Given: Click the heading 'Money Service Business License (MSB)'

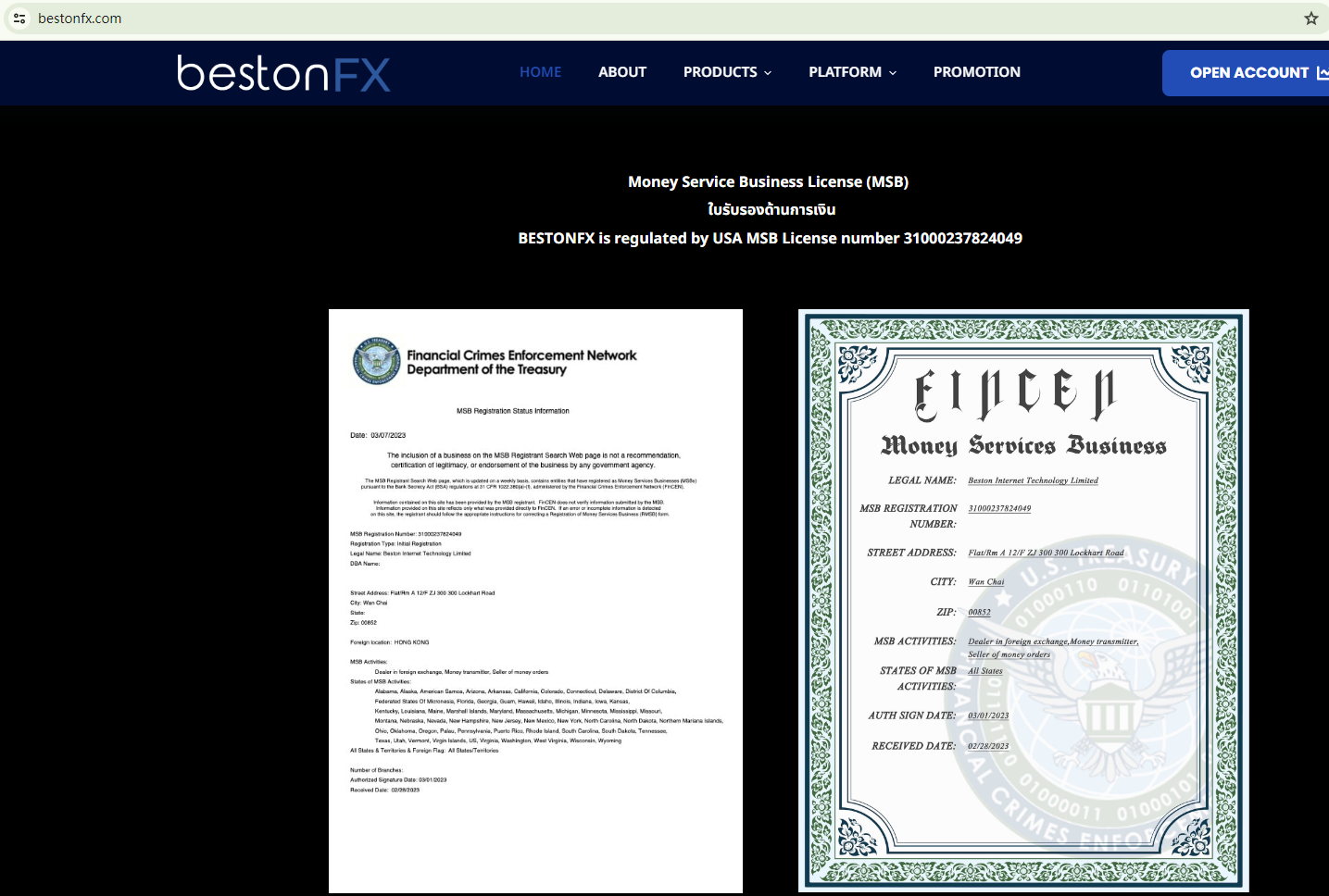Looking at the screenshot, I should (768, 181).
